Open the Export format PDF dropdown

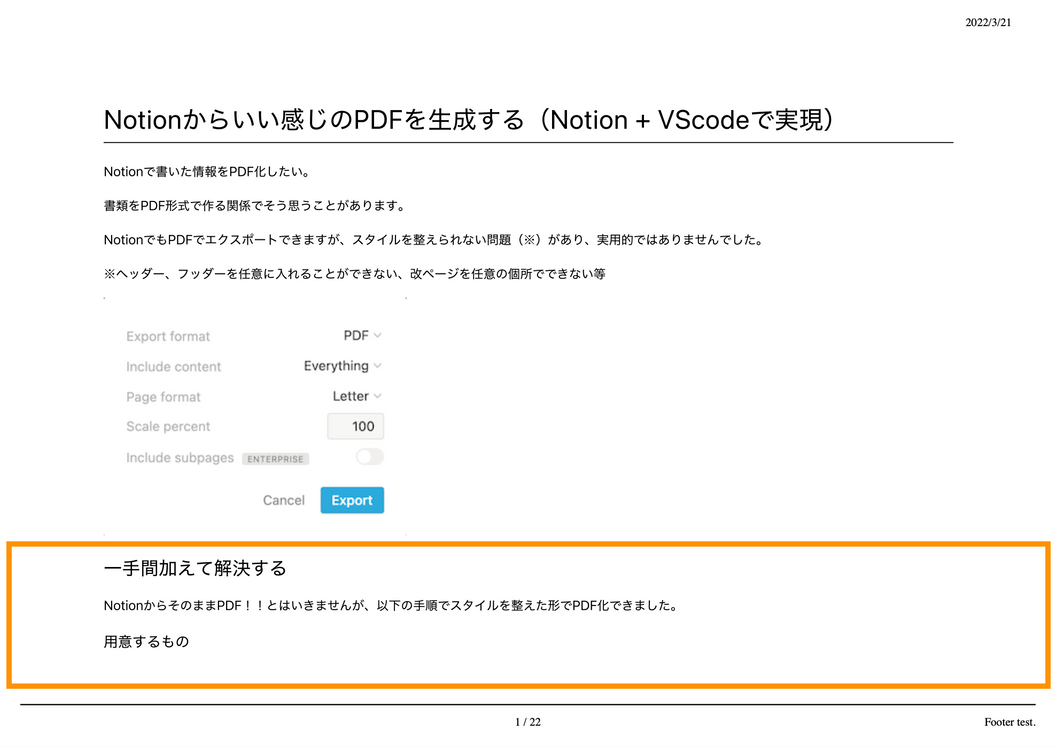point(362,335)
